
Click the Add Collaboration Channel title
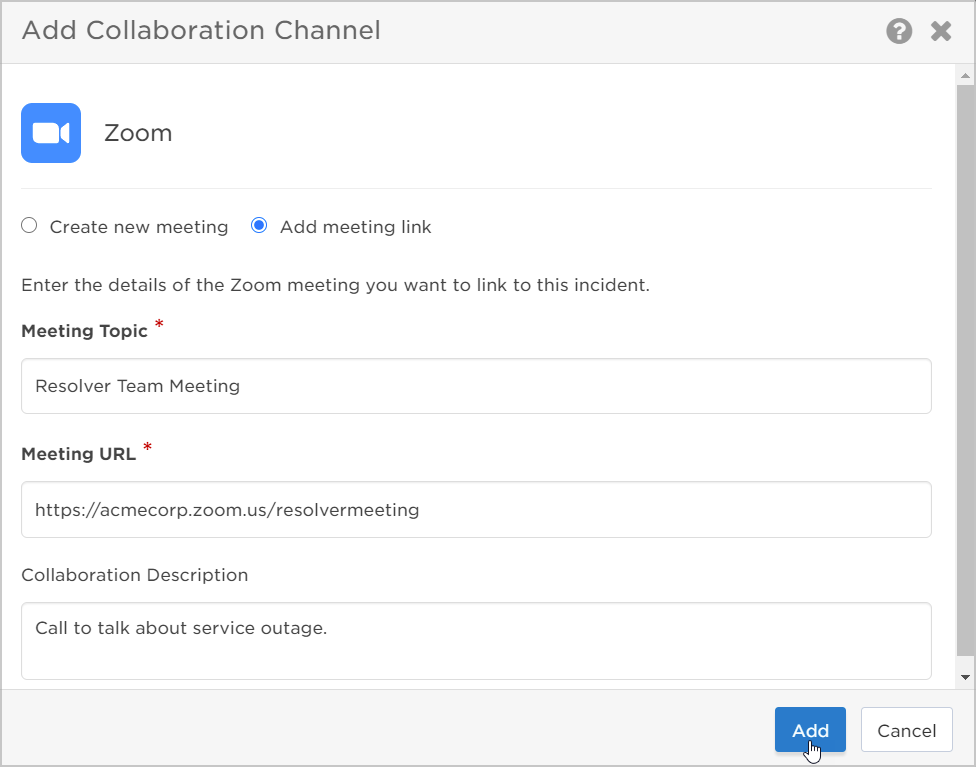[x=201, y=31]
